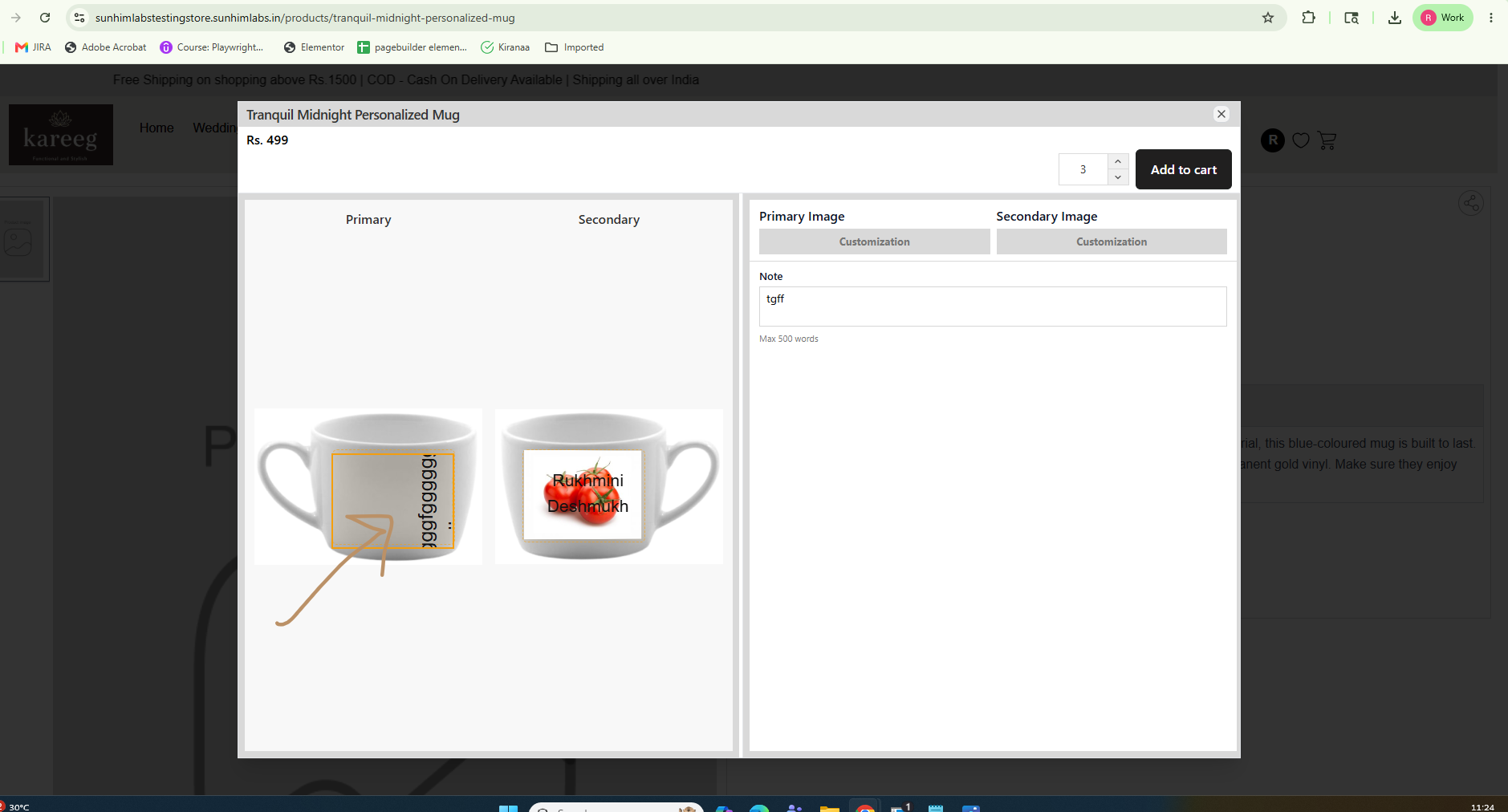Open the taskbar clock showing 11:24
The image size is (1508, 812).
pos(1482,806)
